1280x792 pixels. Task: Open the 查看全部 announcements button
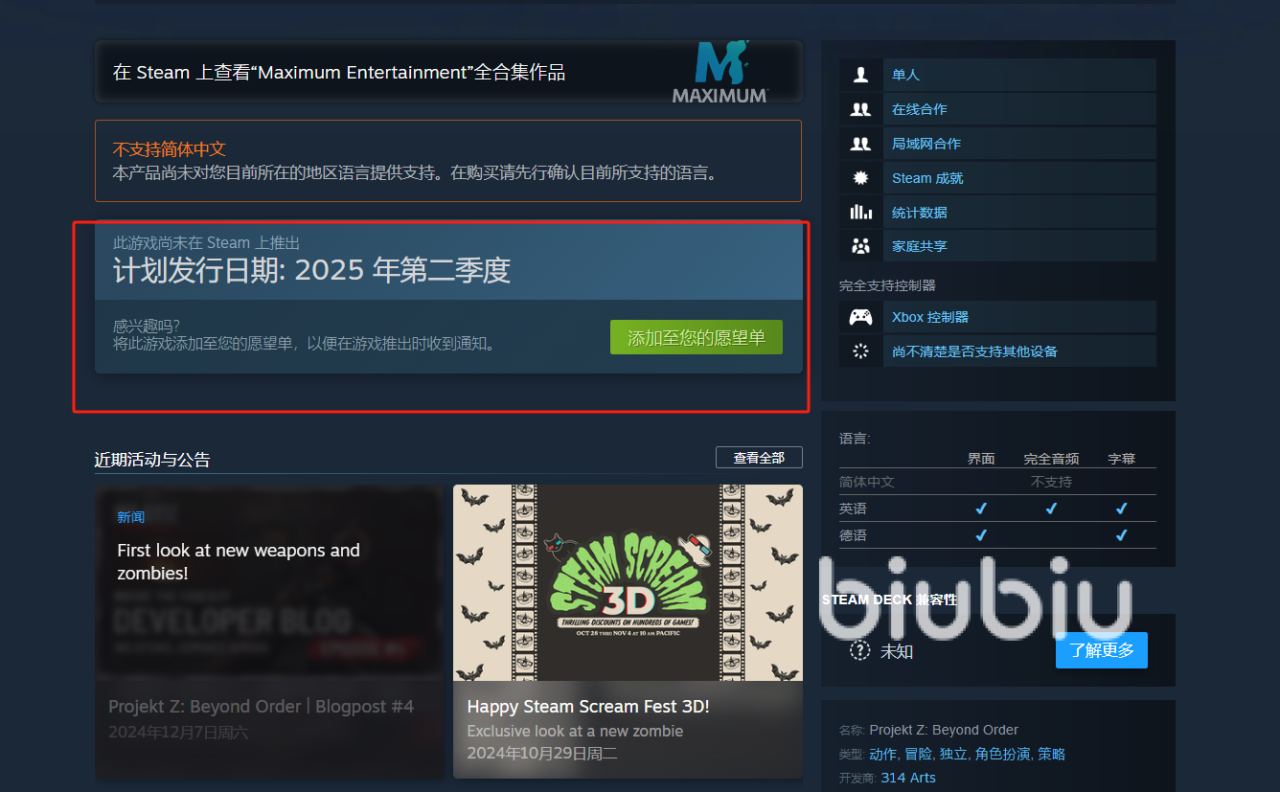click(x=759, y=457)
